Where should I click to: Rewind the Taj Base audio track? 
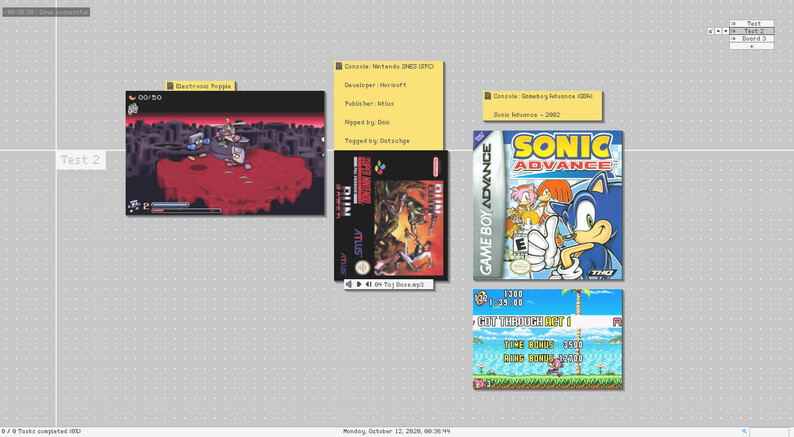[368, 284]
